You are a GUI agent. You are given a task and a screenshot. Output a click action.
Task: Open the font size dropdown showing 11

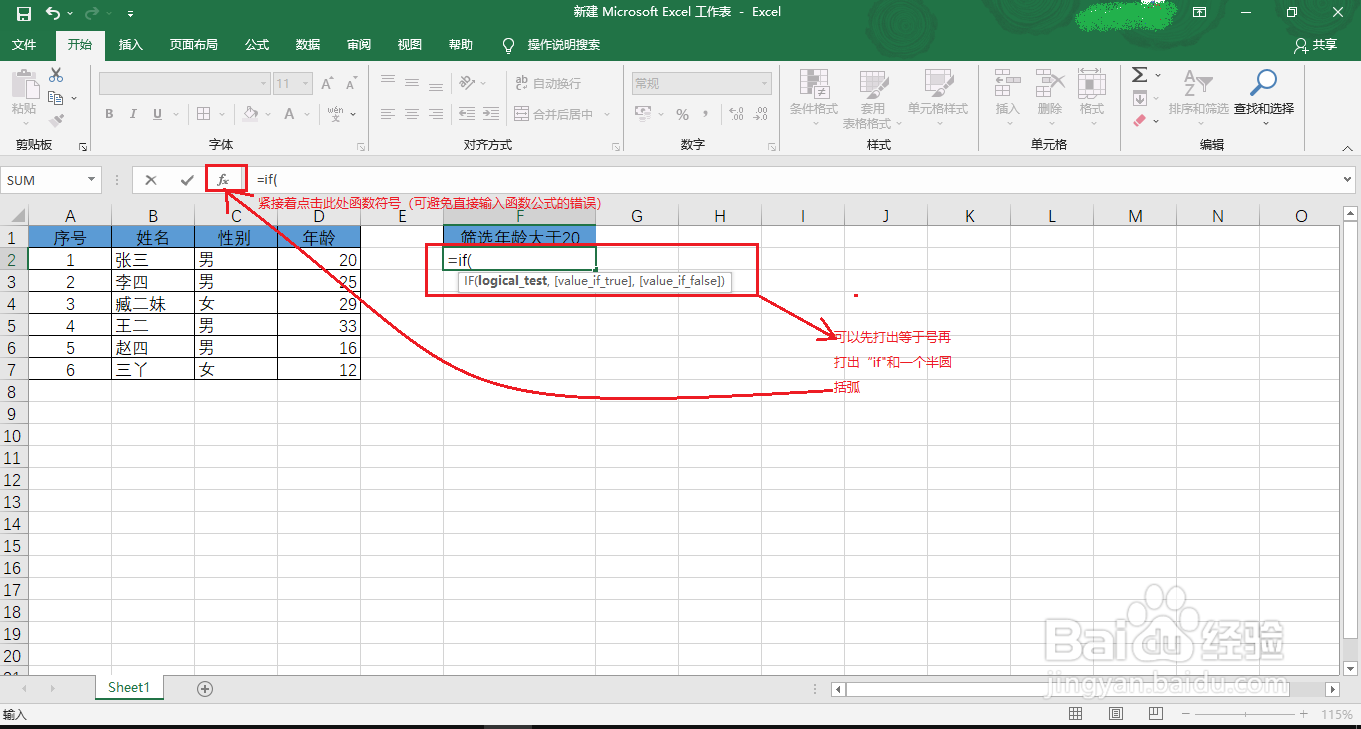[307, 84]
